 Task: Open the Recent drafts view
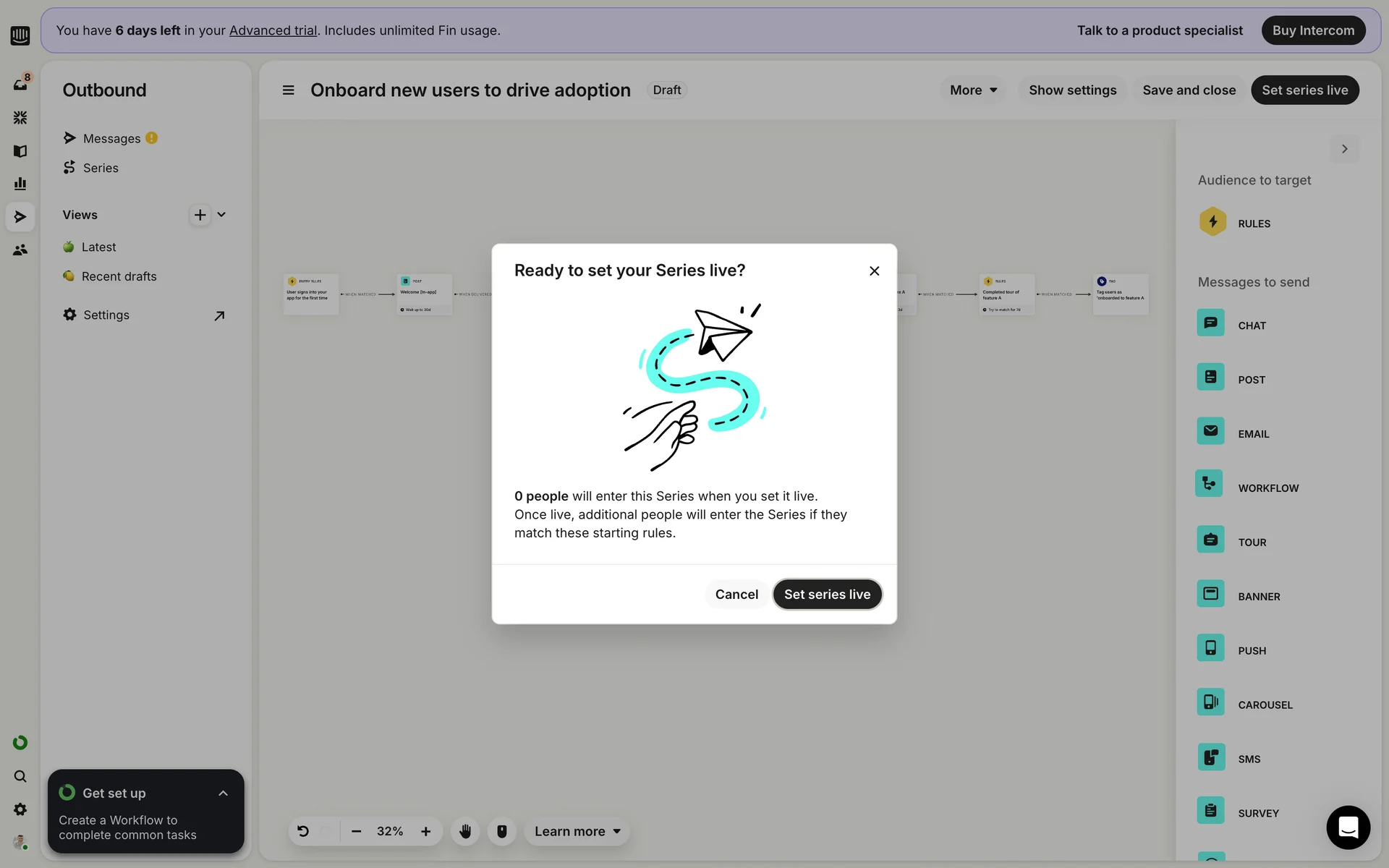click(x=119, y=276)
